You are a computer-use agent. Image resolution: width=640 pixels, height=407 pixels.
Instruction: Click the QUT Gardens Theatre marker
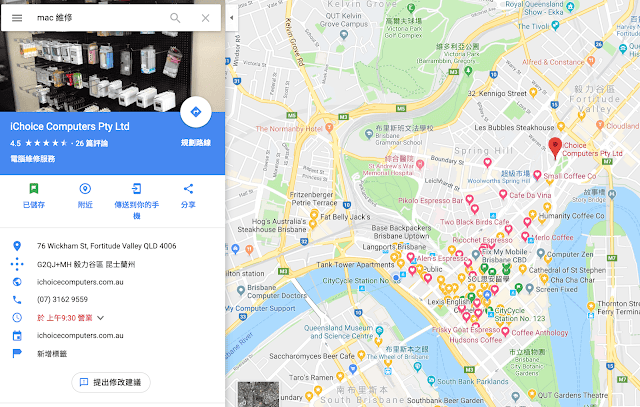click(531, 394)
